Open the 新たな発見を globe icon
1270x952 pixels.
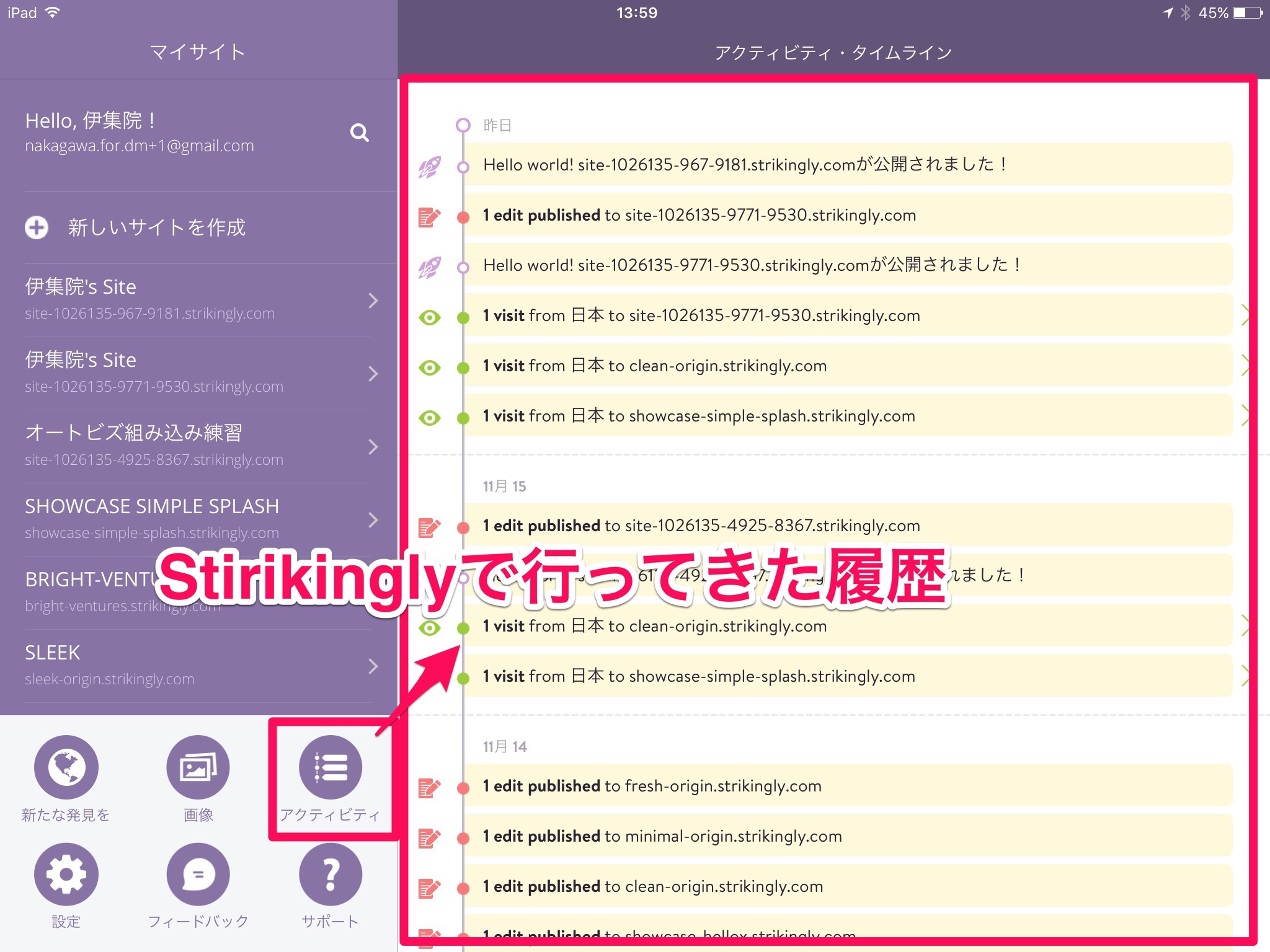click(66, 767)
